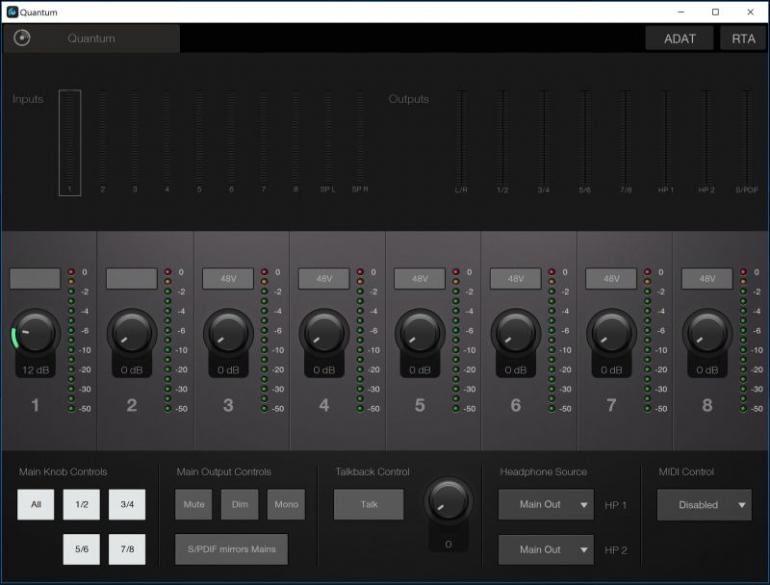The width and height of the screenshot is (770, 585).
Task: Click the Headphone Source heading
Action: coord(543,472)
